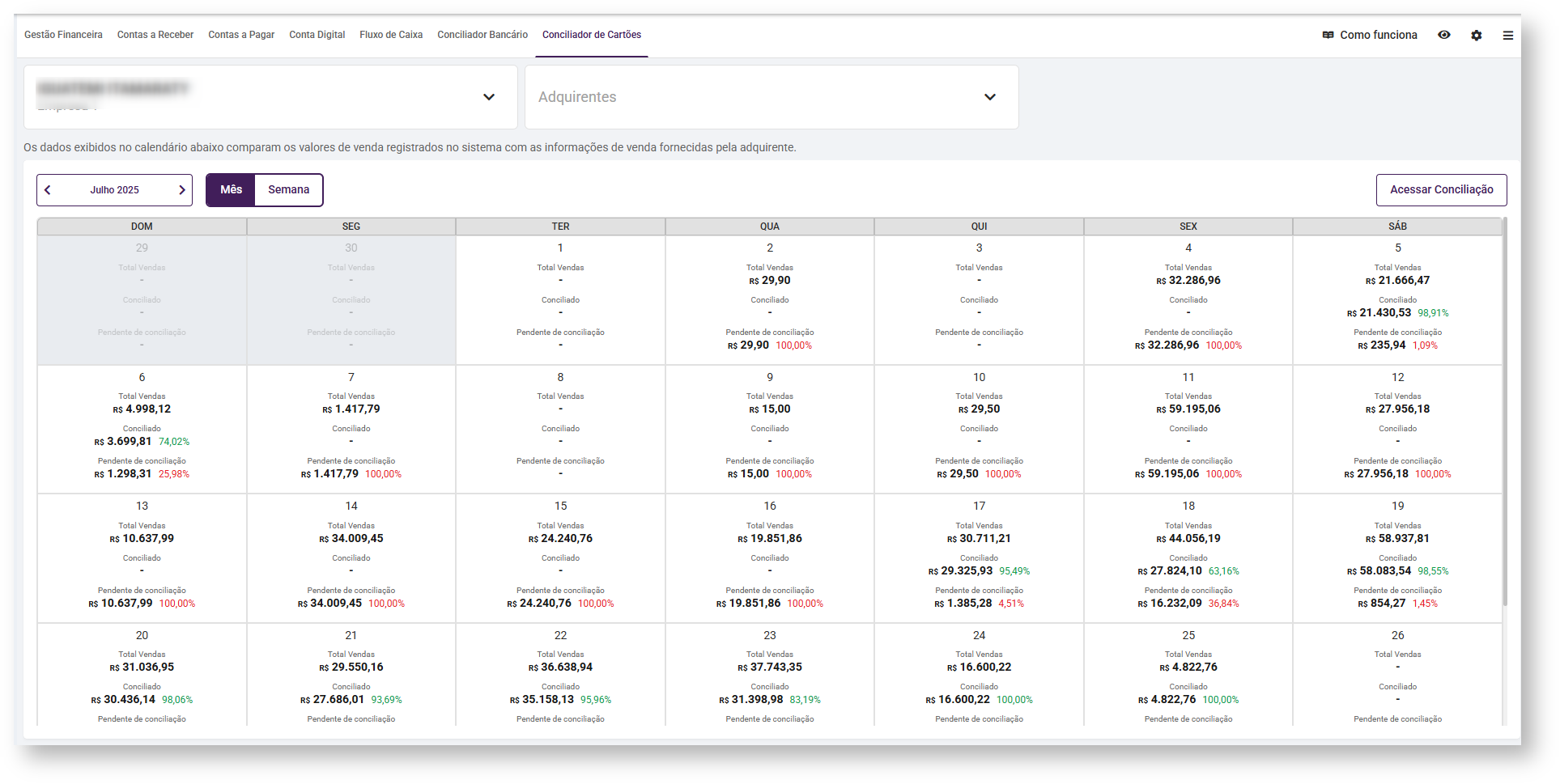This screenshot has height=784, width=1560.
Task: Open settings with the gear icon
Action: [1476, 36]
